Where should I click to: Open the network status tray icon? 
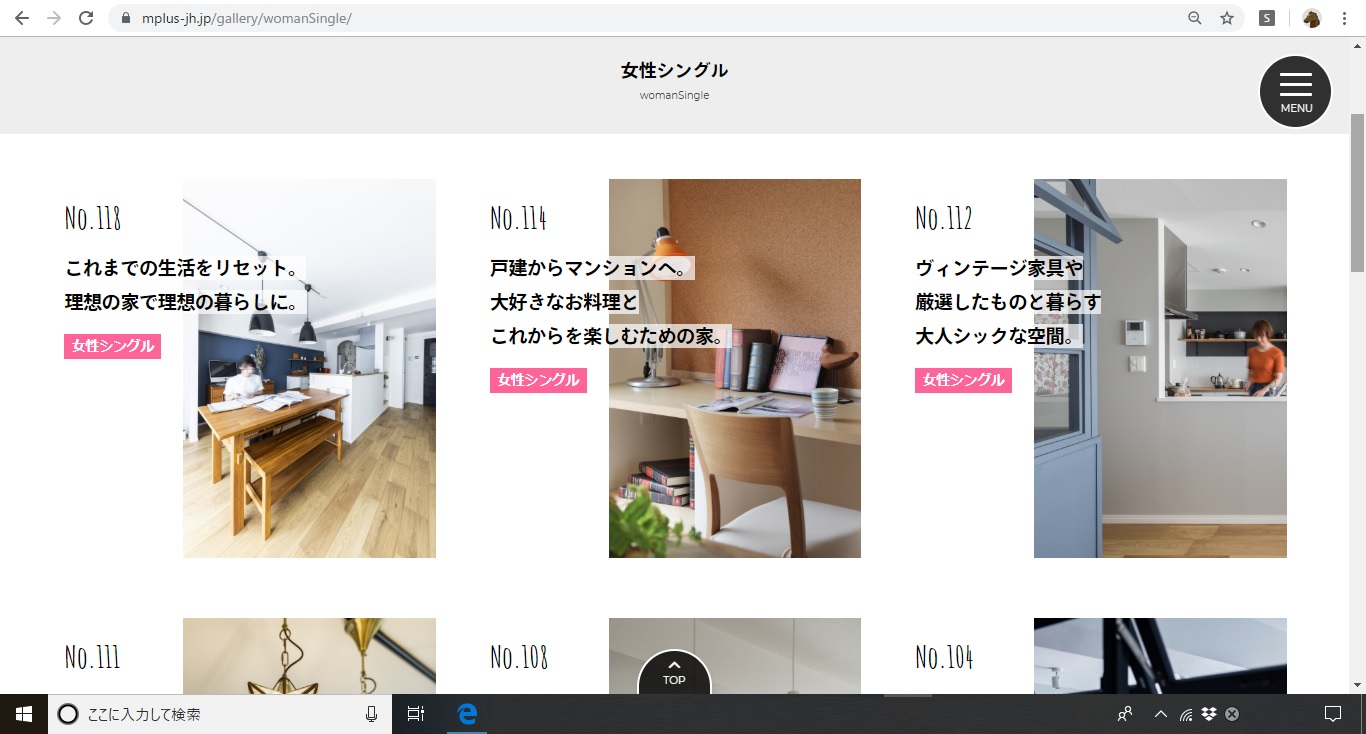(x=1186, y=714)
